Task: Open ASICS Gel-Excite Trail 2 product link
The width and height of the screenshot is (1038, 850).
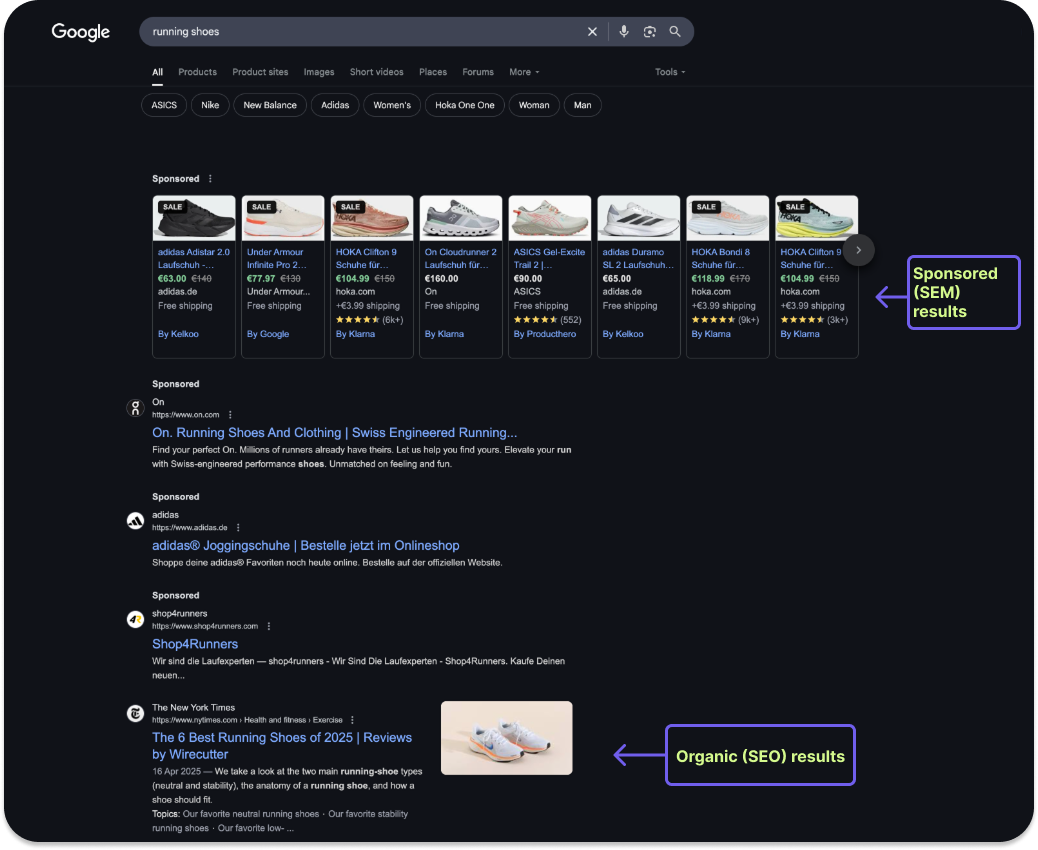Action: click(x=549, y=259)
